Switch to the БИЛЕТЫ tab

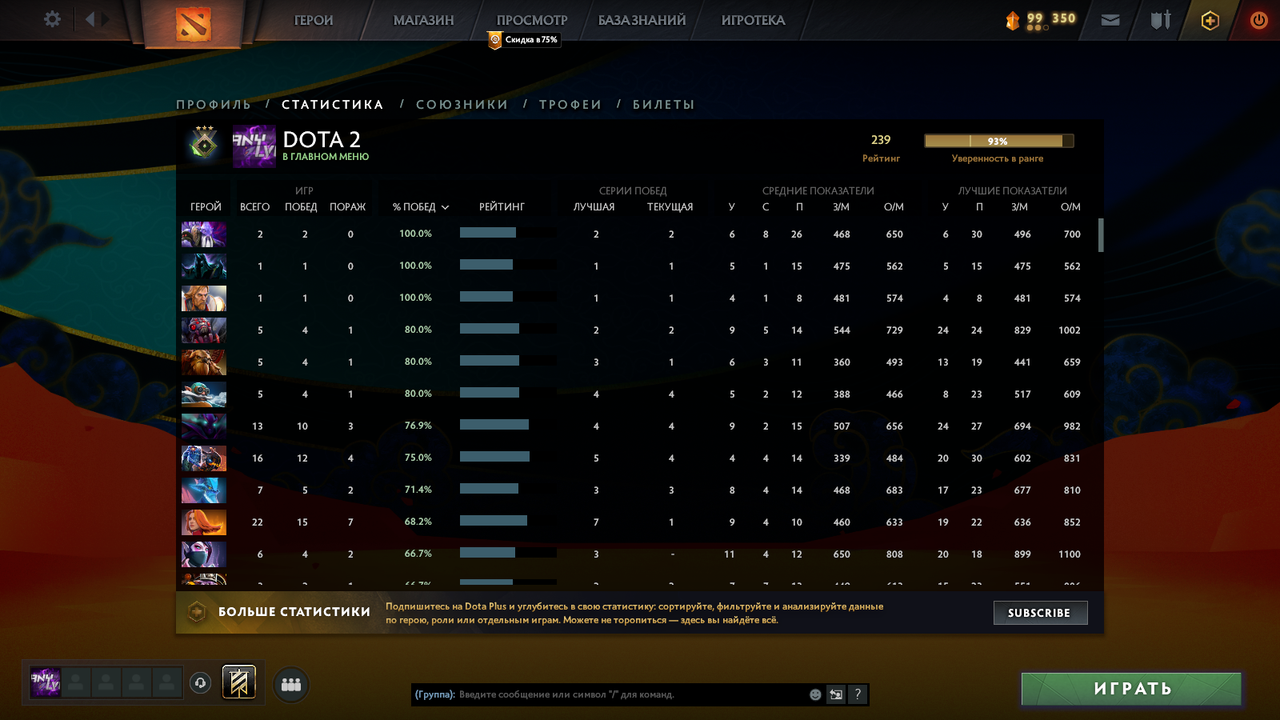pos(663,104)
